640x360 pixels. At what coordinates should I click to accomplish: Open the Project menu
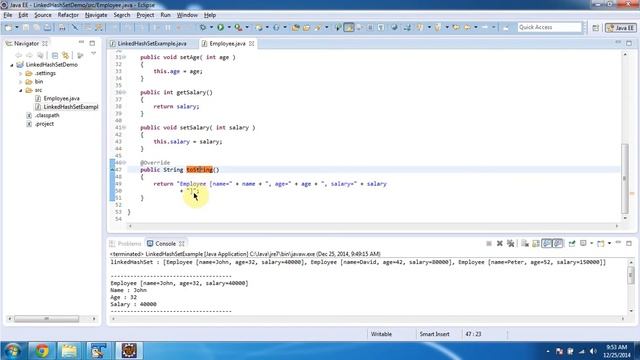pos(145,15)
